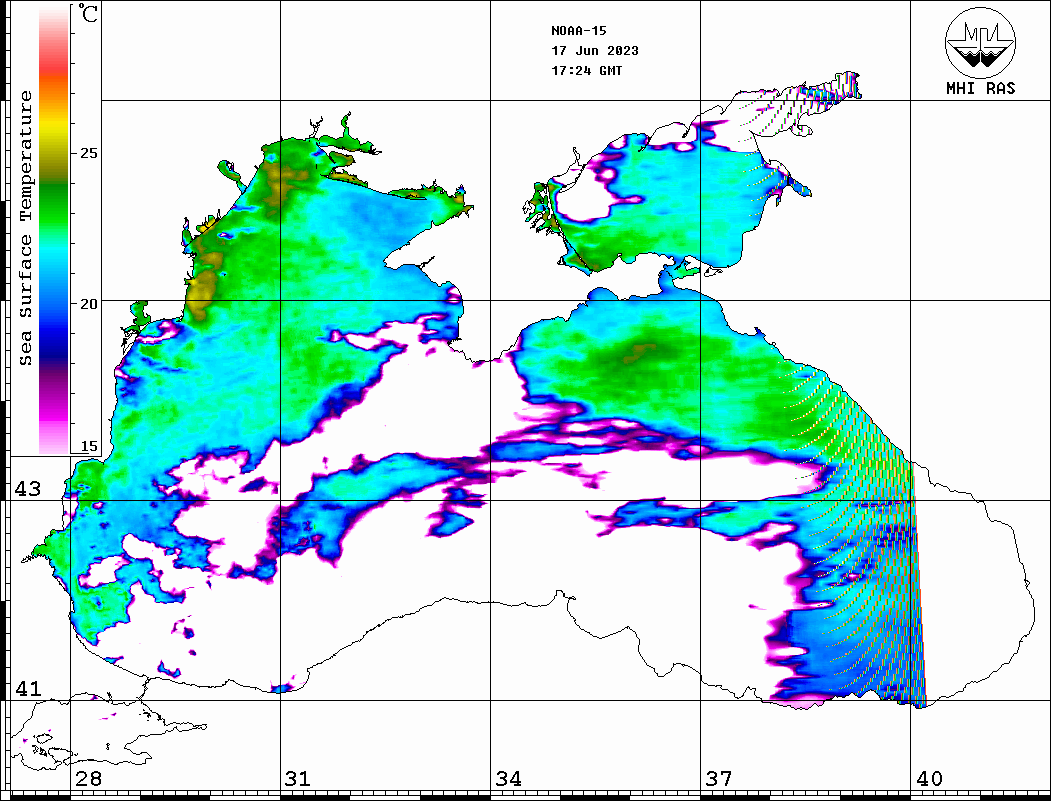Click the °C unit label

pyautogui.click(x=88, y=13)
